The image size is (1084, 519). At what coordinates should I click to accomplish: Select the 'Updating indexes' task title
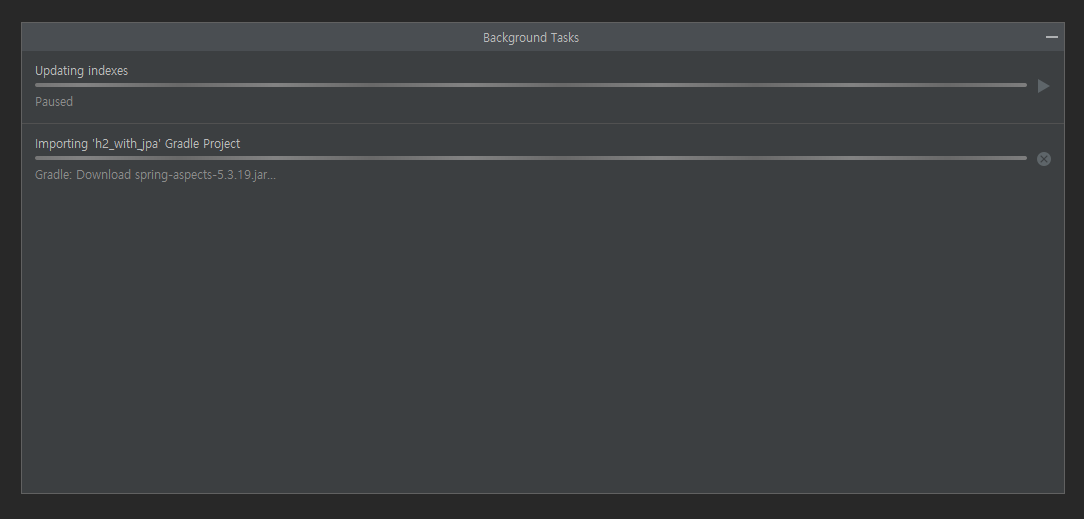pos(82,70)
